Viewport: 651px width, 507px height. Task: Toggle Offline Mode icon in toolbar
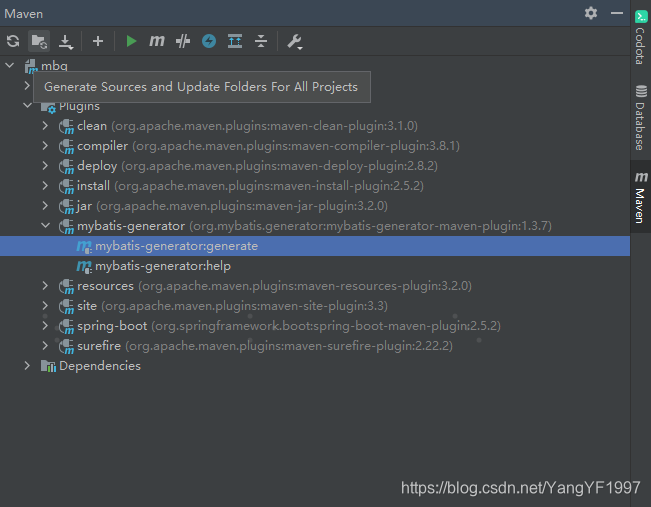(x=183, y=41)
